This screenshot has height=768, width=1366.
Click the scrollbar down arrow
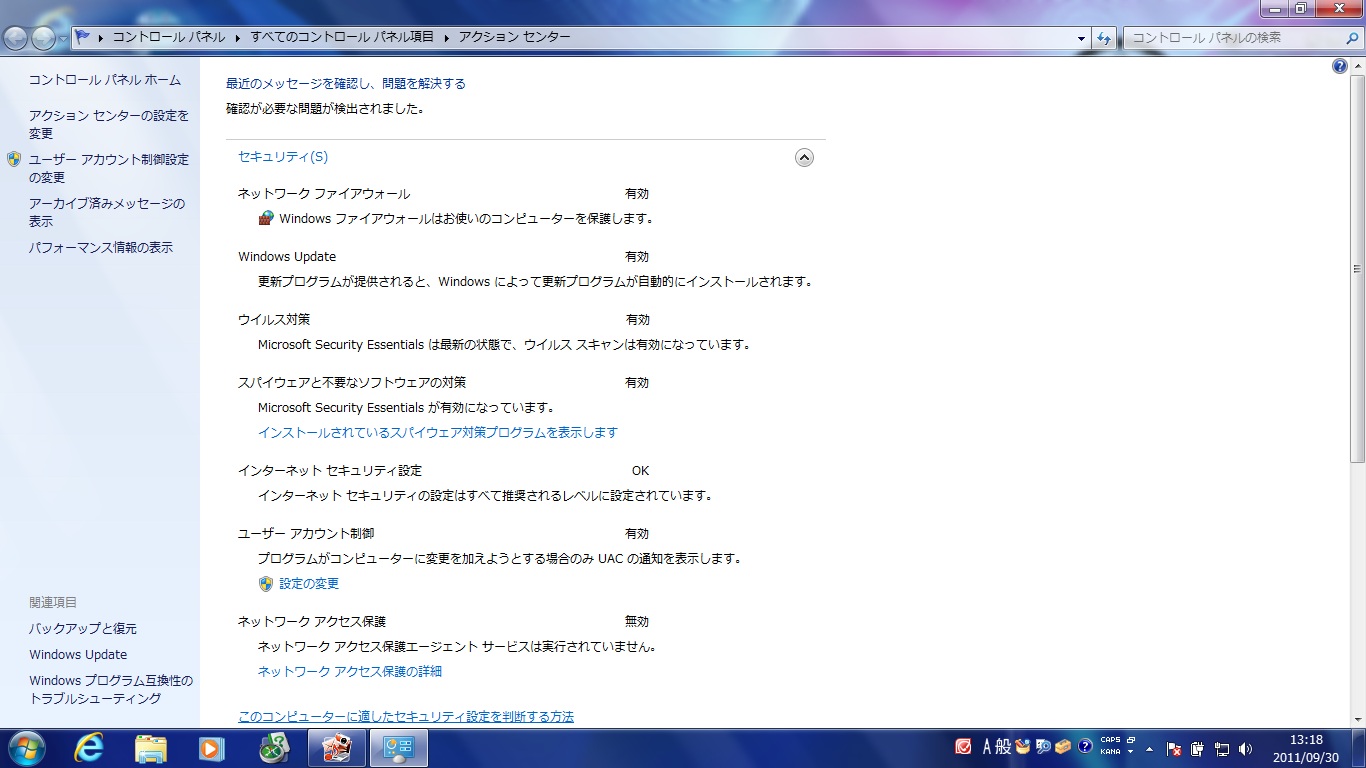pos(1357,718)
